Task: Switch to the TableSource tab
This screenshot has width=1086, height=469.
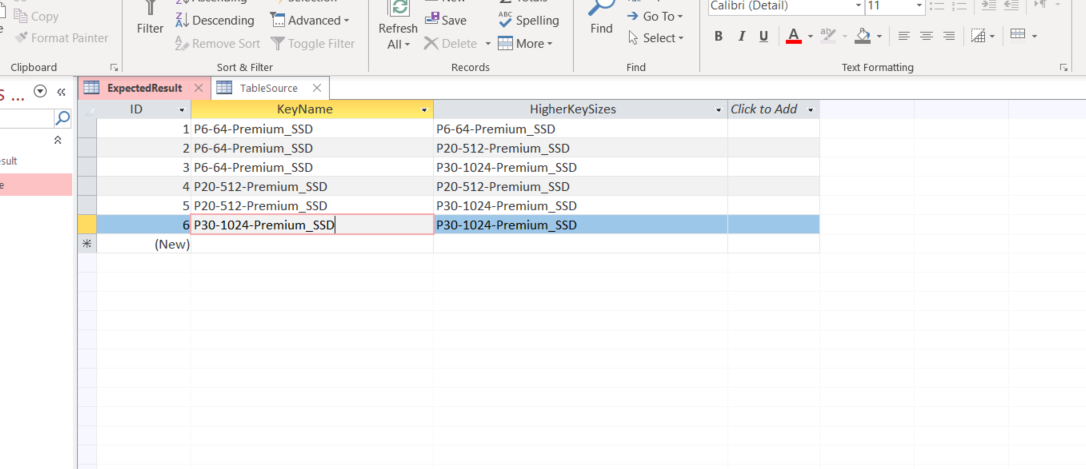Action: [268, 88]
